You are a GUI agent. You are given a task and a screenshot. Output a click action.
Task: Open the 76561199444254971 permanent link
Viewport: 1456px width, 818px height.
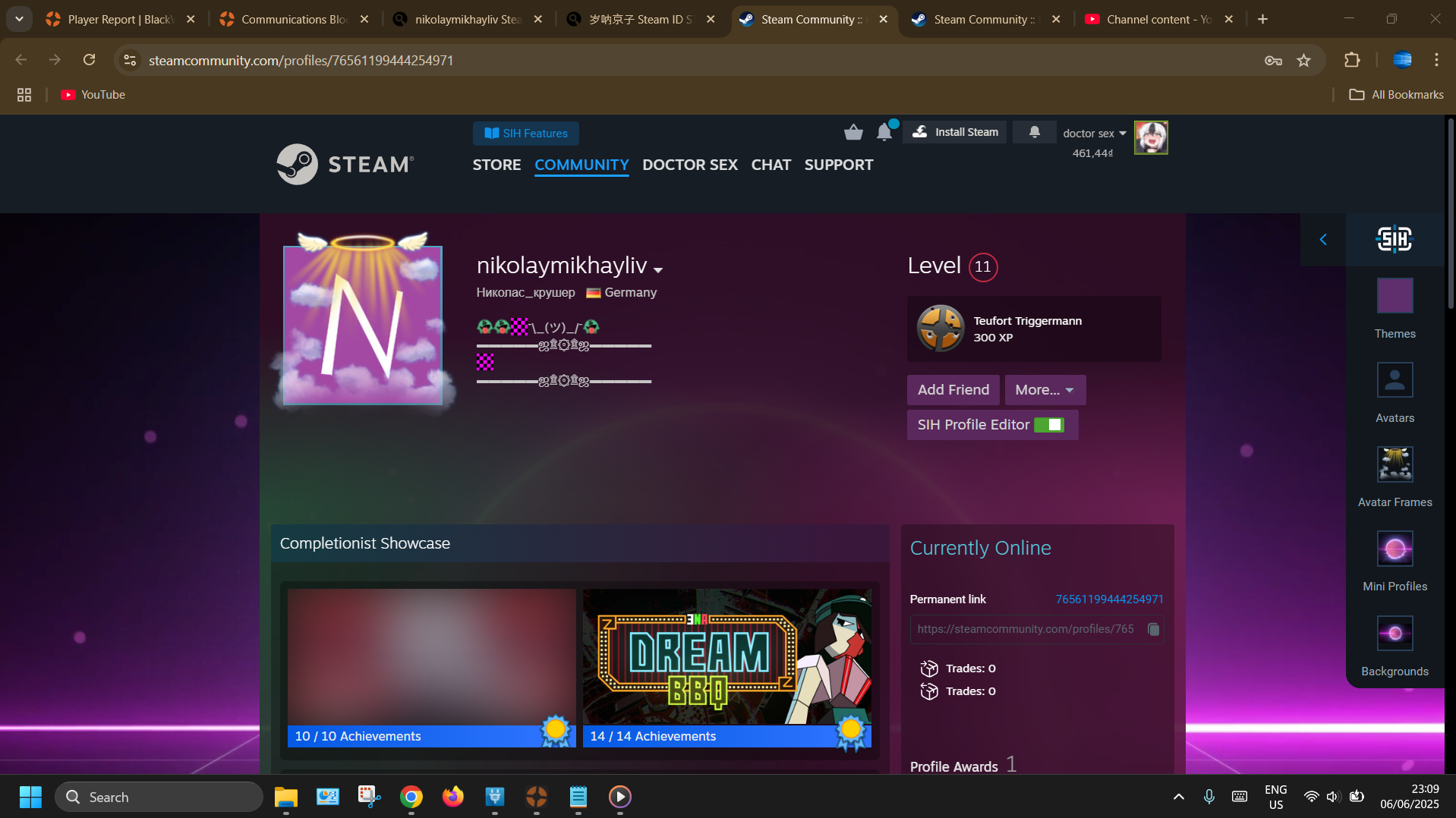coord(1109,599)
